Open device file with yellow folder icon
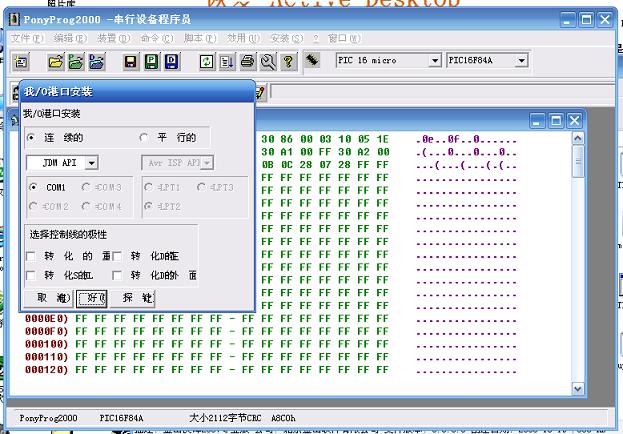 point(56,62)
